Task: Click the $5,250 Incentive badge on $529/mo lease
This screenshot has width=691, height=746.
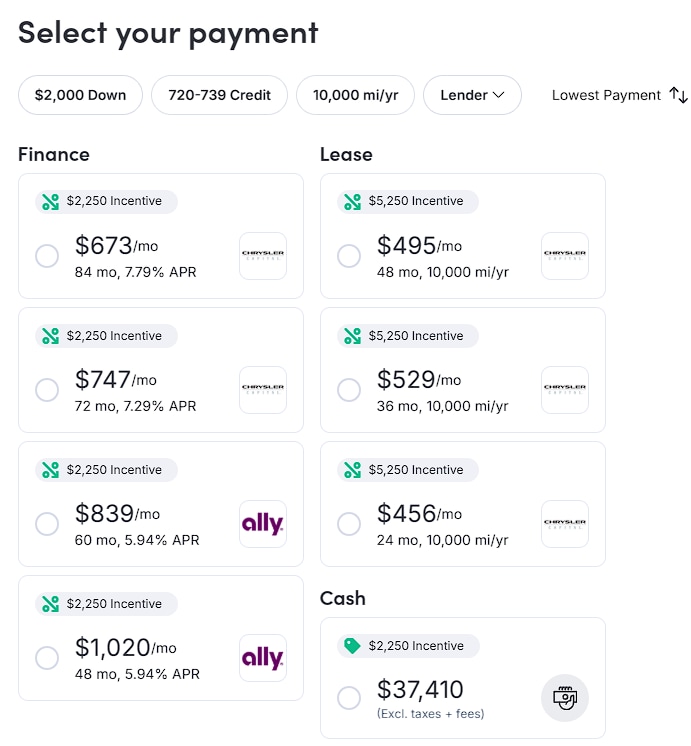Action: coord(408,336)
